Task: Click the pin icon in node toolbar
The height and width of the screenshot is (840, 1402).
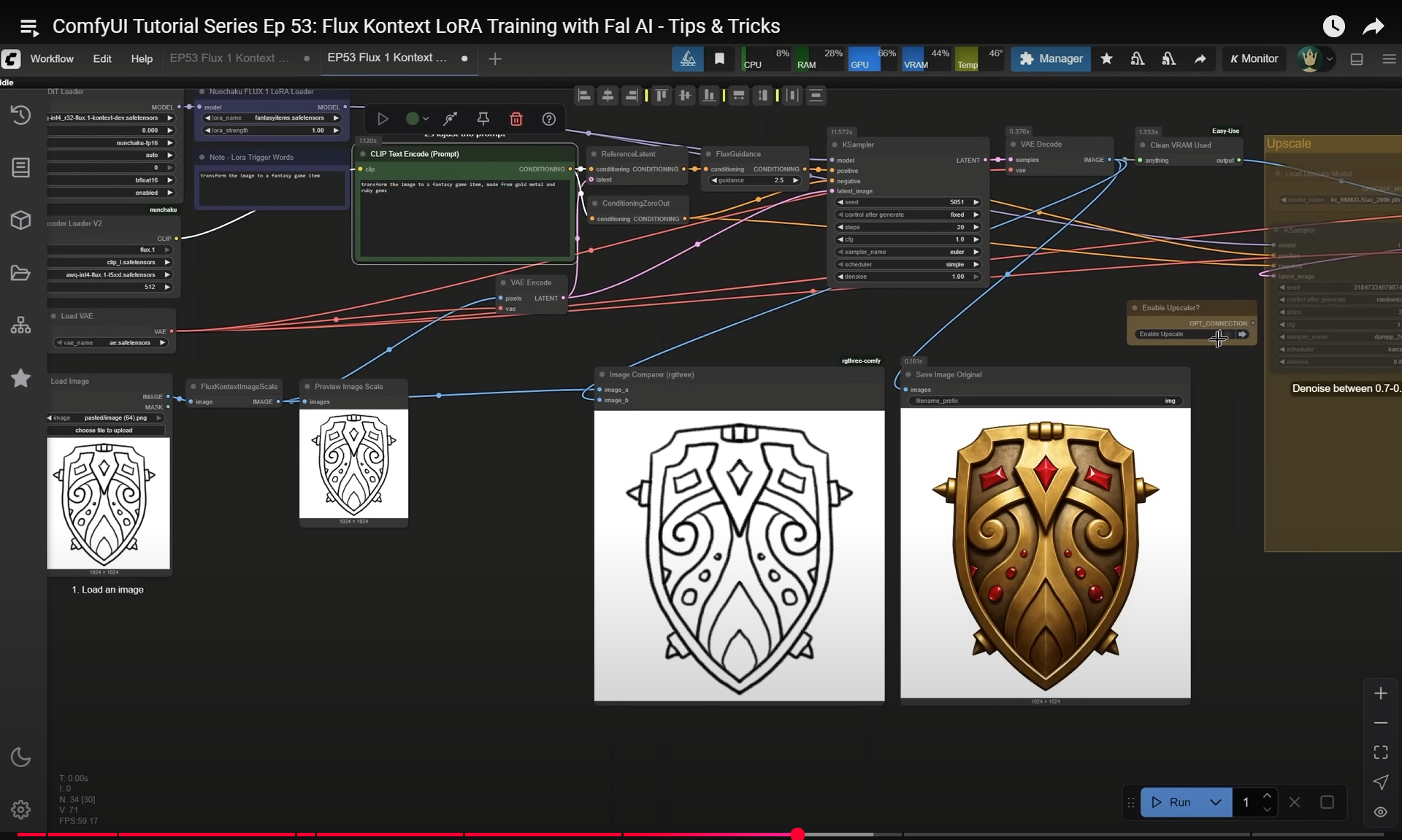Action: pos(483,119)
